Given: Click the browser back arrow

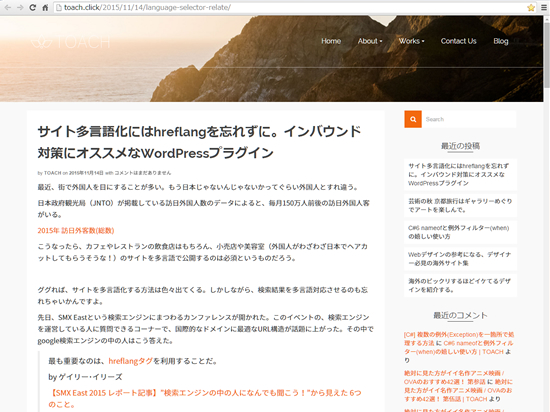Looking at the screenshot, I should (8, 7).
